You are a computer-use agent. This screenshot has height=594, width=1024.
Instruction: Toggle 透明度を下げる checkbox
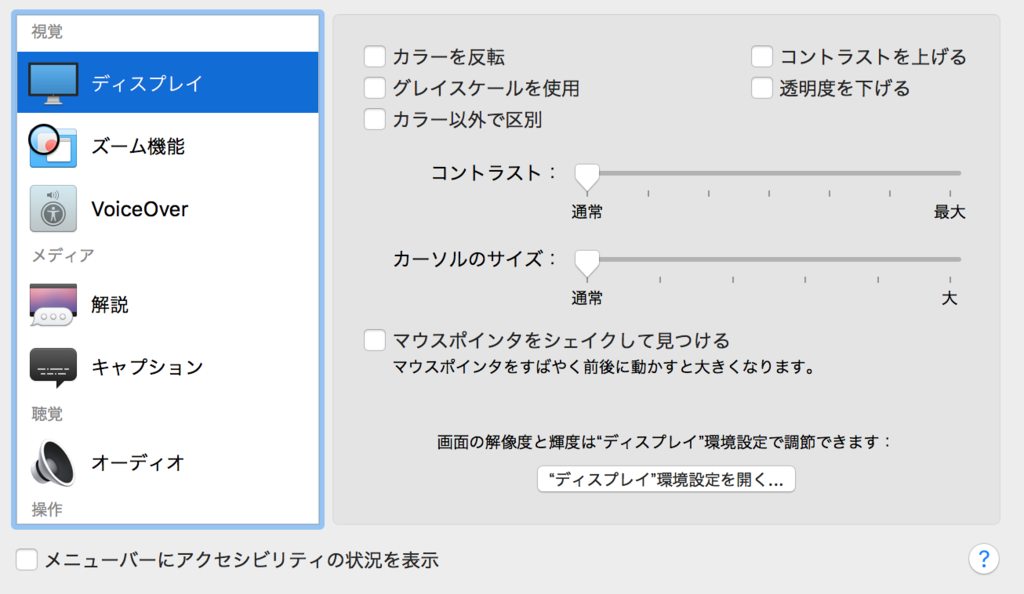point(761,88)
